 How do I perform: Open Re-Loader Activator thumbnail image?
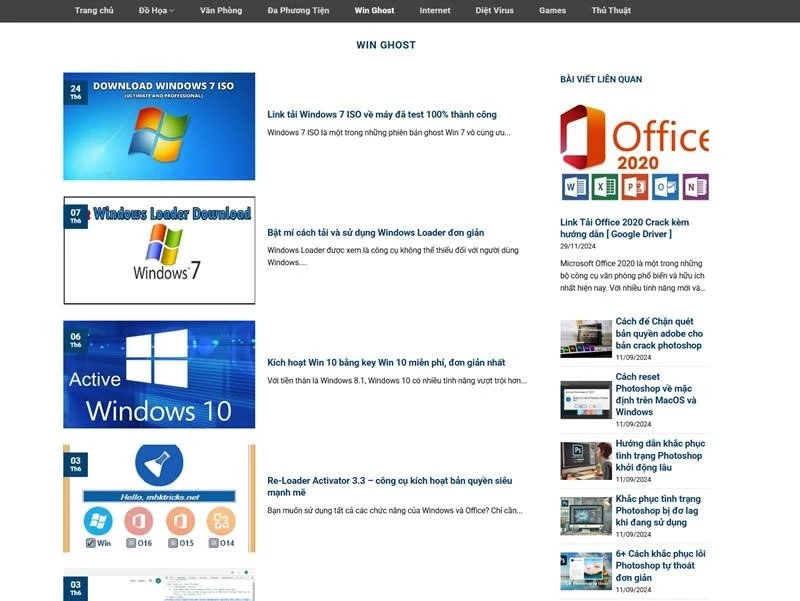pyautogui.click(x=159, y=498)
